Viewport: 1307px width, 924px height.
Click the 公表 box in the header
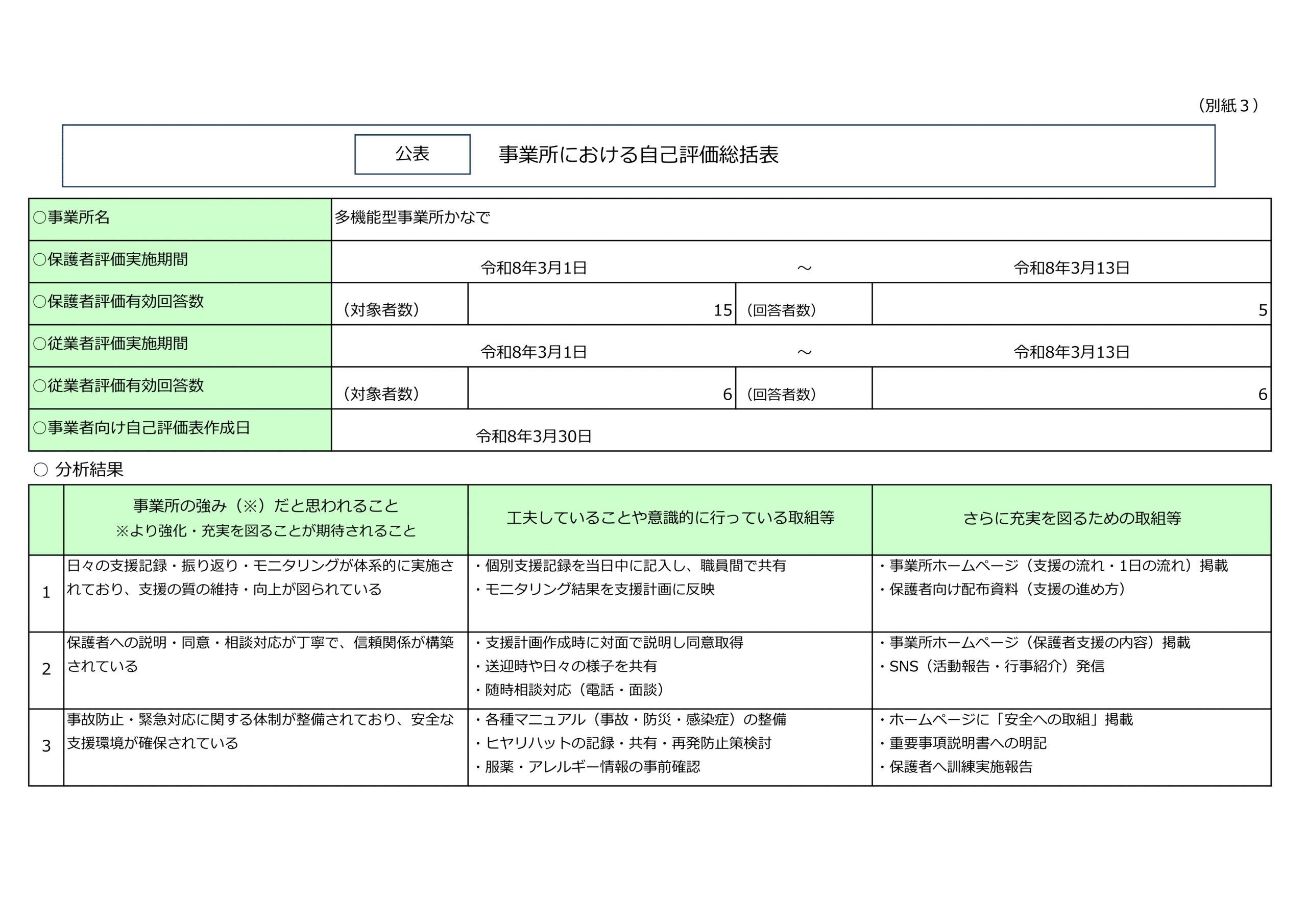coord(412,154)
